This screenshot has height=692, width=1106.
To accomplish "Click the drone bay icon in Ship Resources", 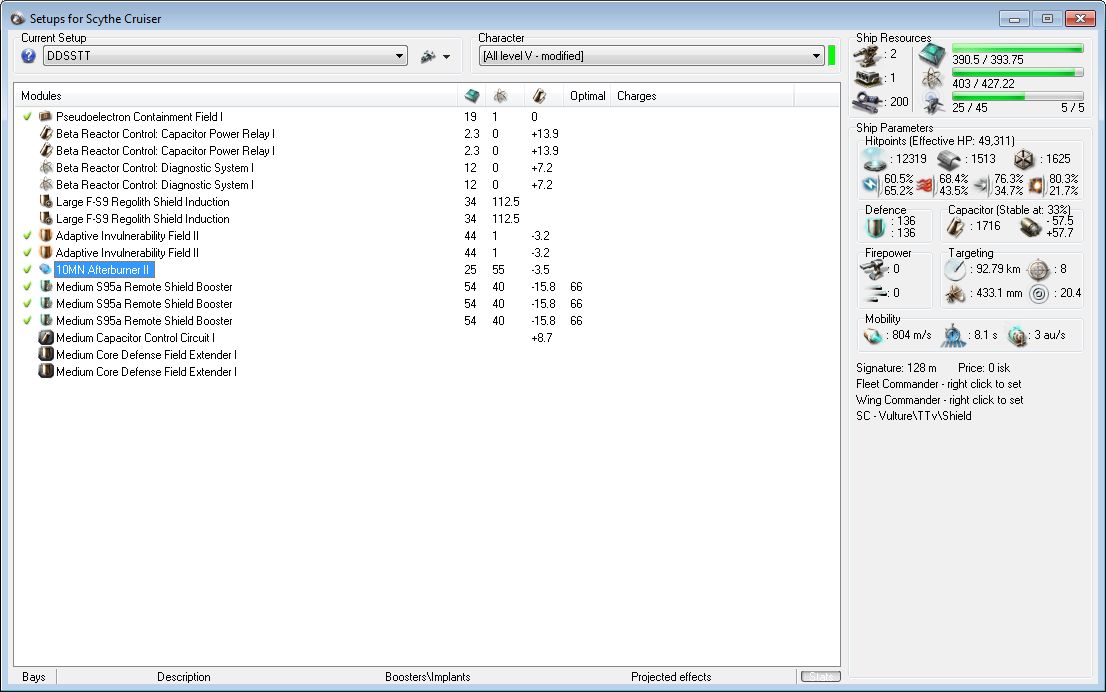I will 933,103.
